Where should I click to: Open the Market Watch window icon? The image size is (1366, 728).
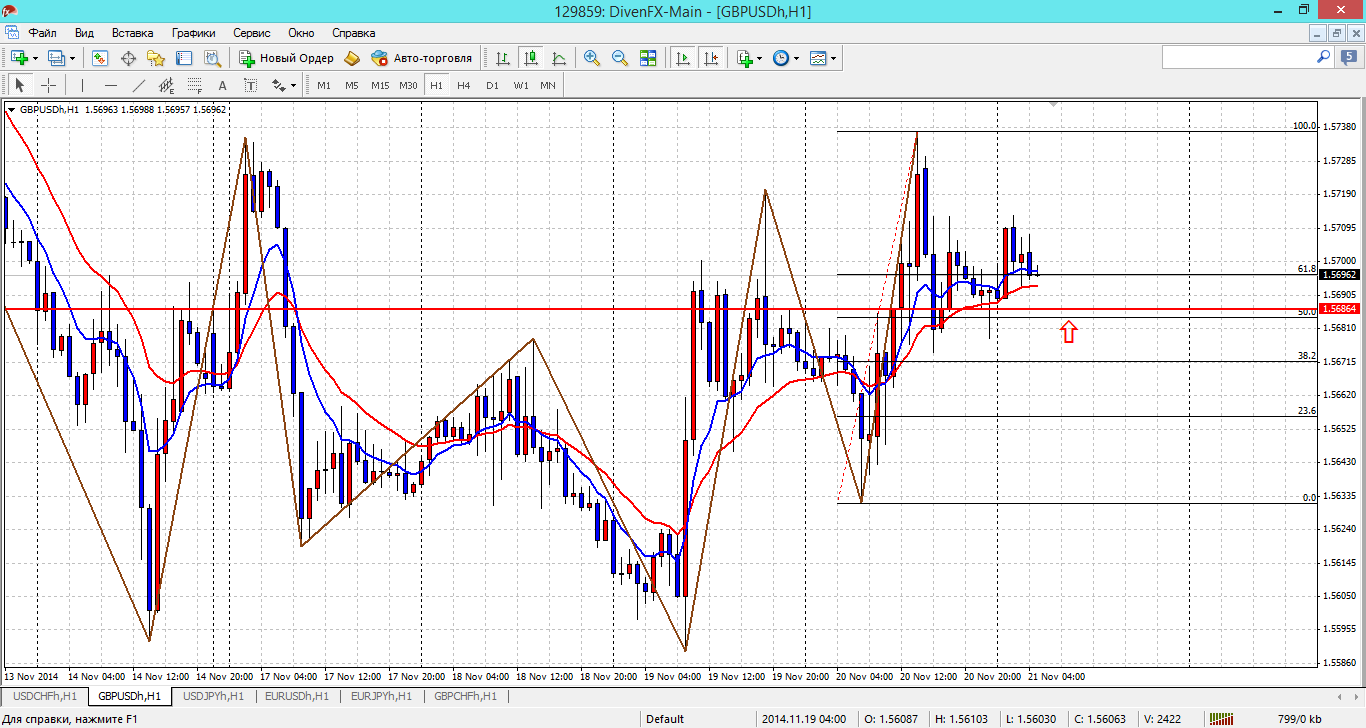pos(100,58)
